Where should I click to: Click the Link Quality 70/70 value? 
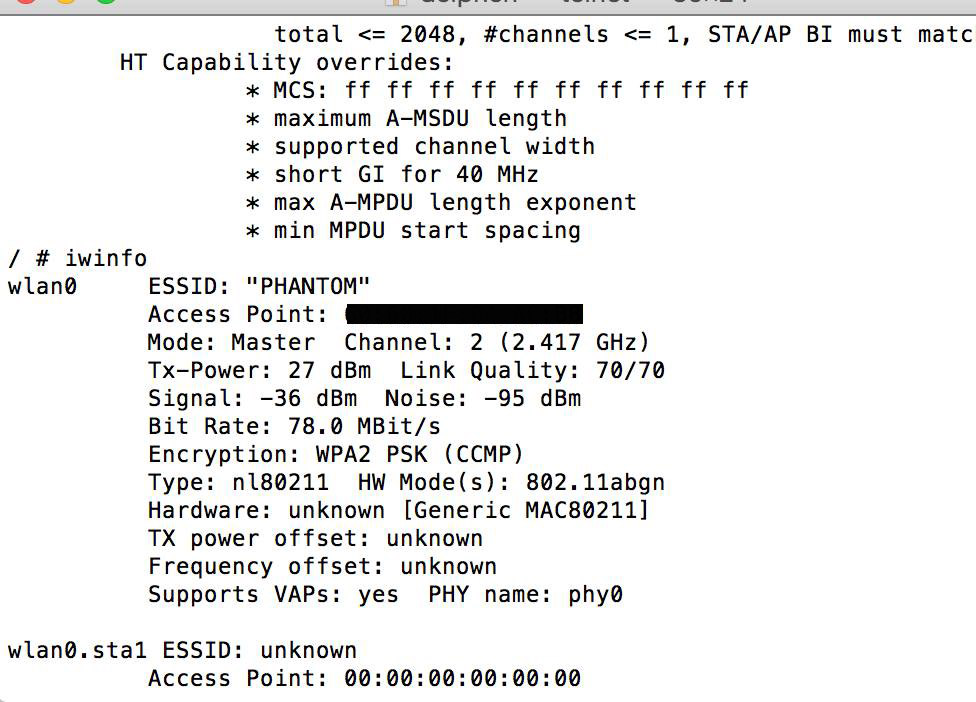pyautogui.click(x=630, y=370)
